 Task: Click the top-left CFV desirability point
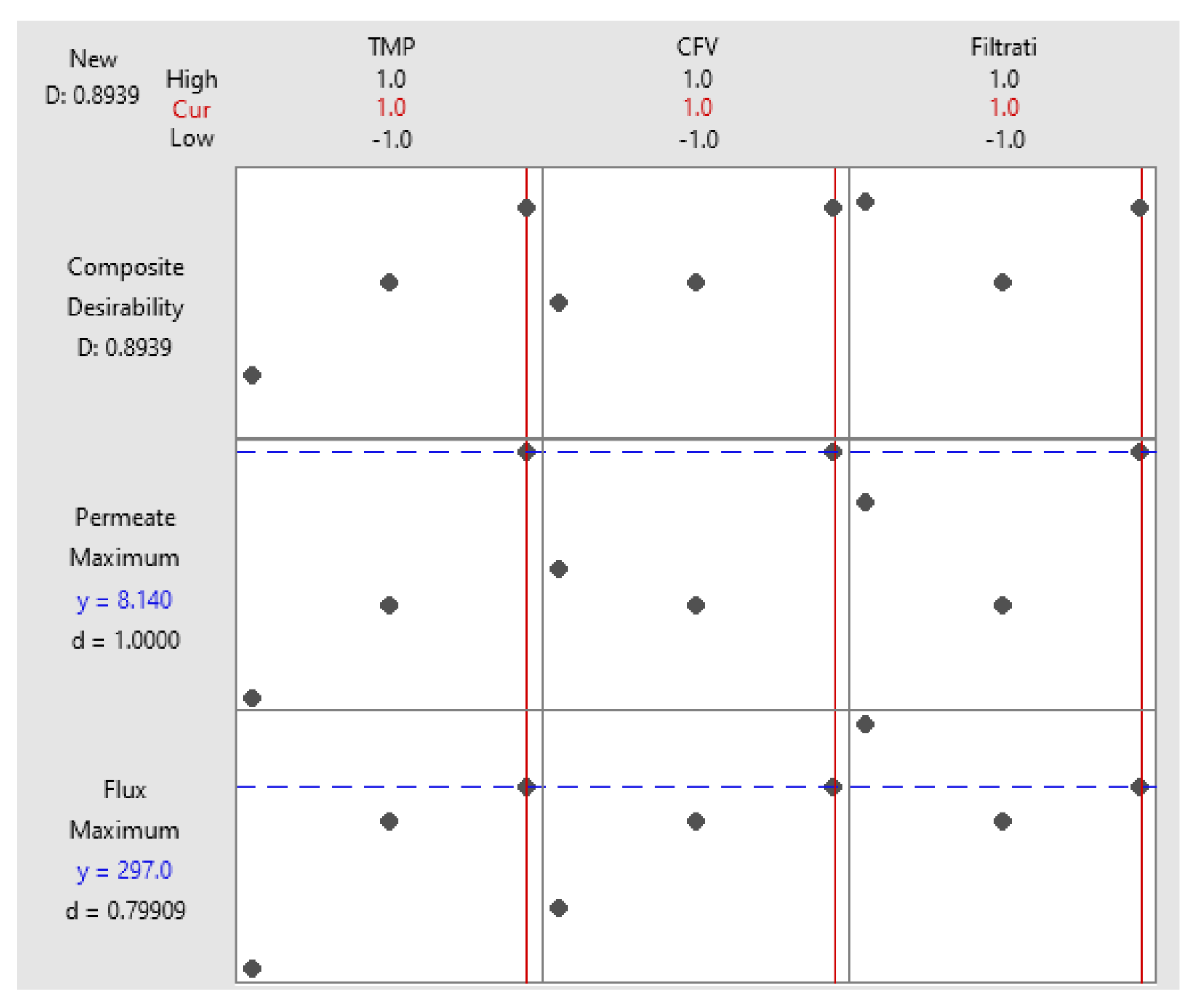coord(559,303)
